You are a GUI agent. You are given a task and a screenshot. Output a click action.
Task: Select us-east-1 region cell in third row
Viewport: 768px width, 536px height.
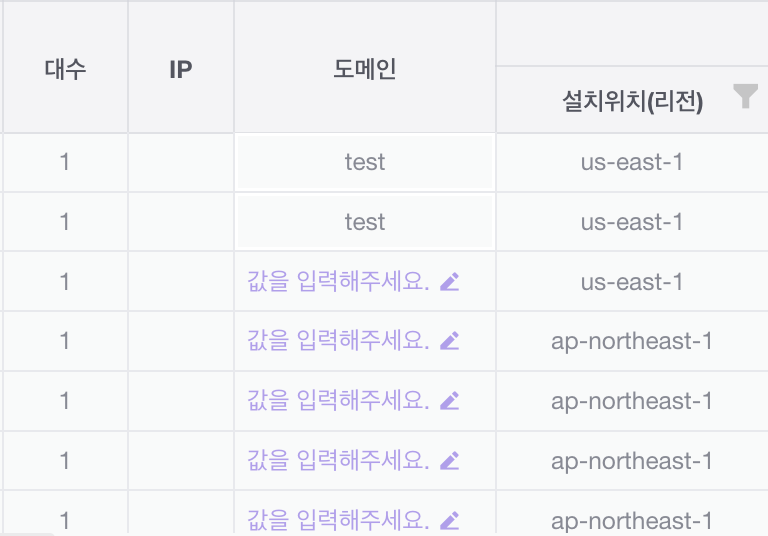coord(632,282)
